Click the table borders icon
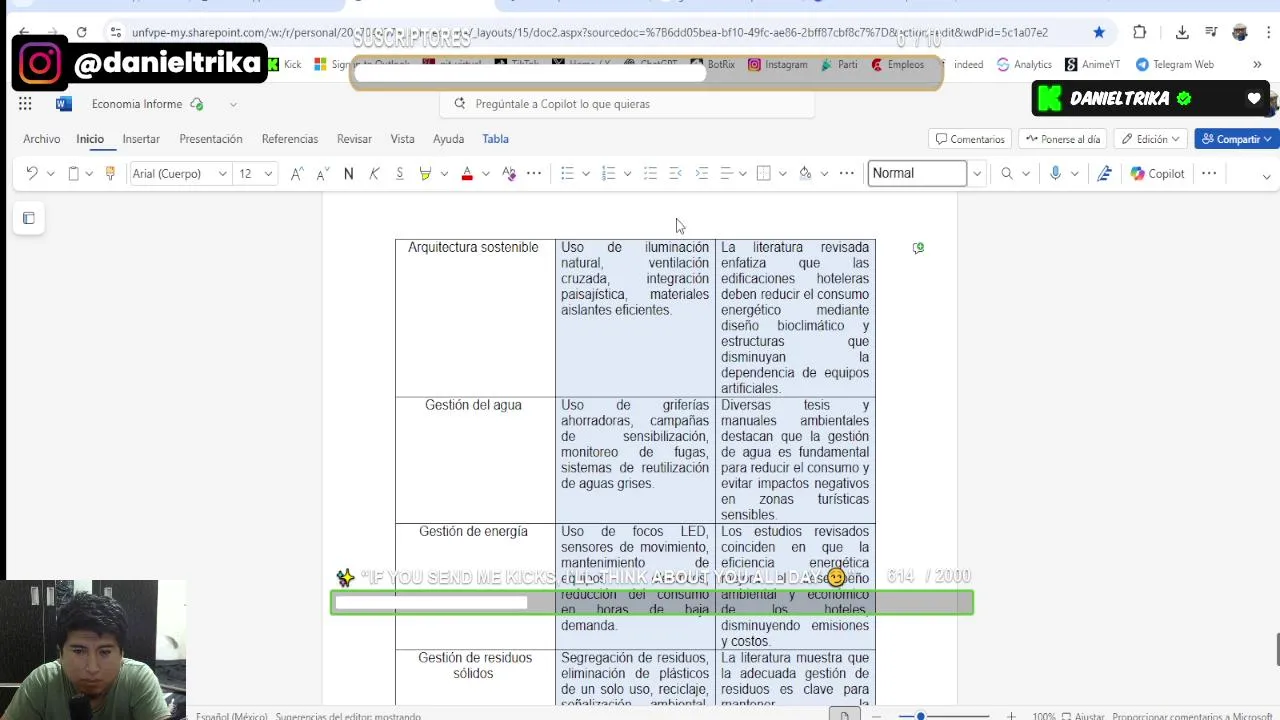Screen dimensions: 1280x720 point(764,174)
